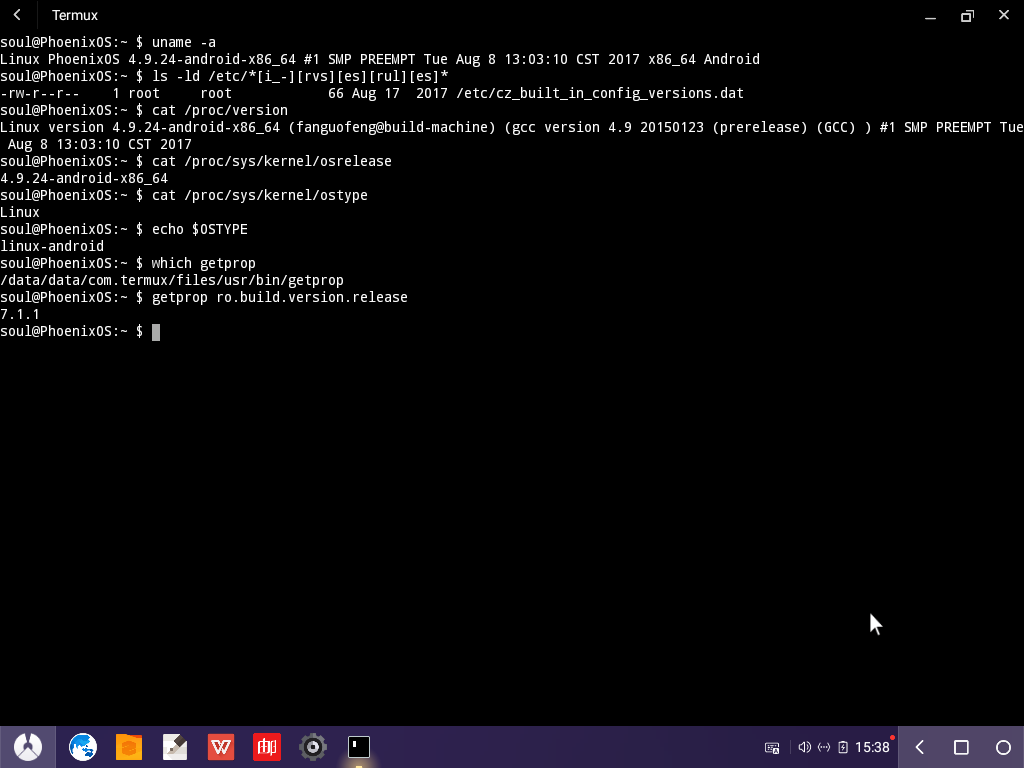1024x768 pixels.
Task: Click the 'fanguofeng@build-machine' text
Action: coord(392,127)
